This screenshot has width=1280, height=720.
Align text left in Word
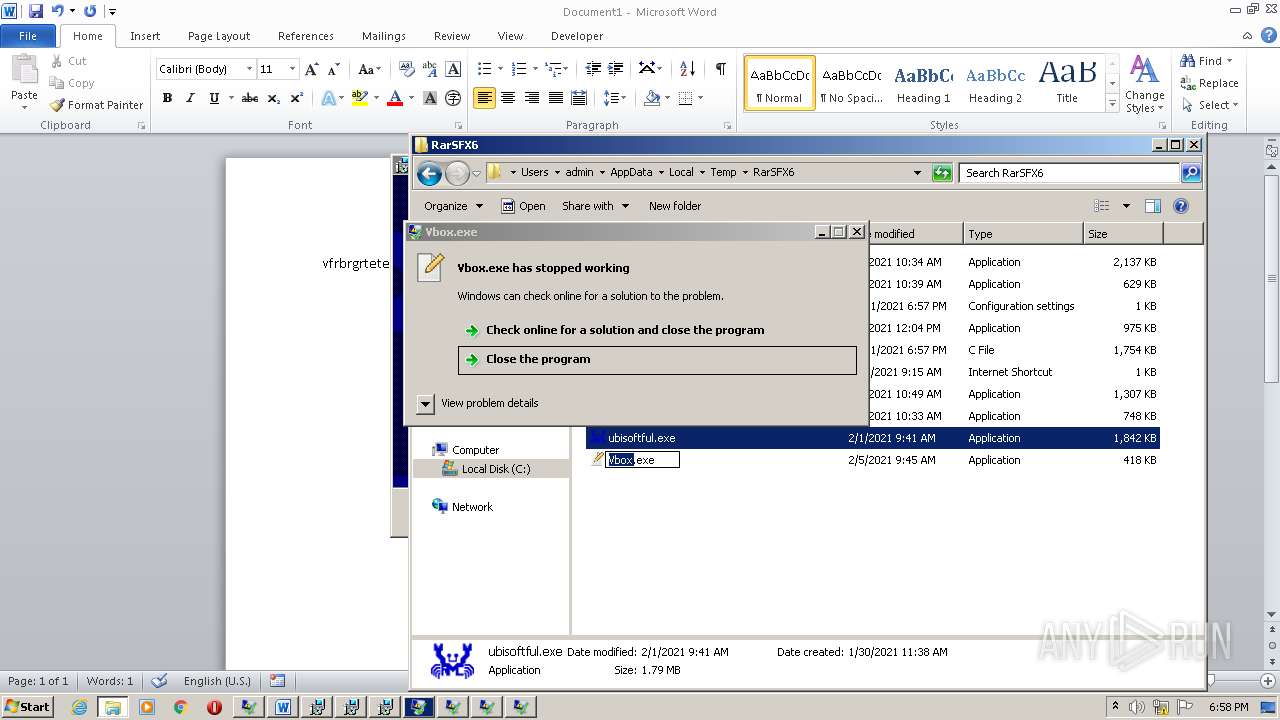click(x=484, y=98)
